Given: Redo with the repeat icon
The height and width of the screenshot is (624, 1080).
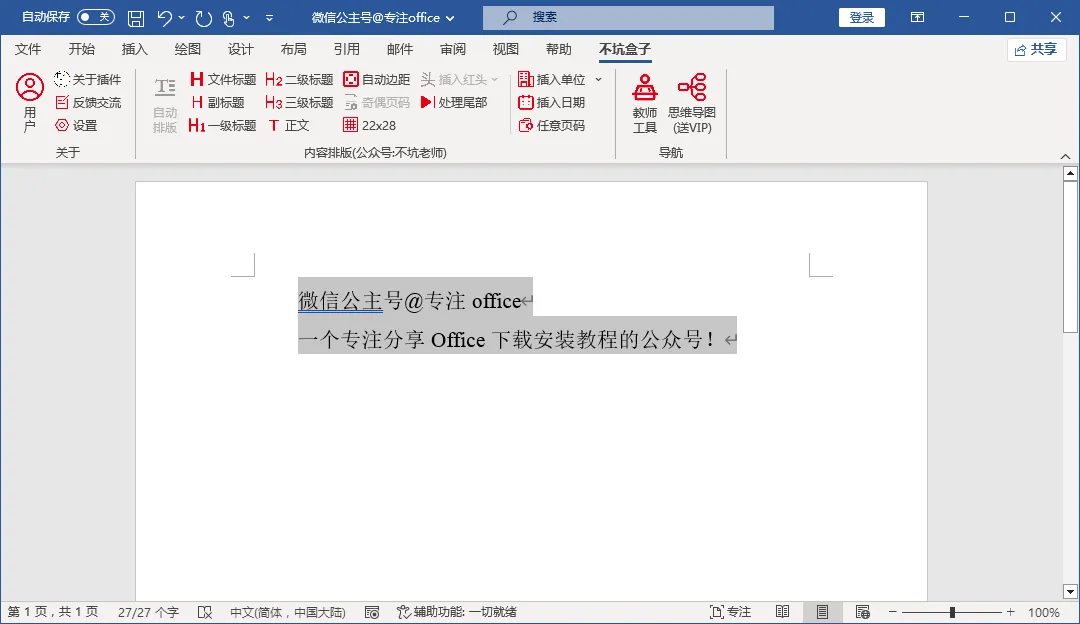Looking at the screenshot, I should pos(203,18).
